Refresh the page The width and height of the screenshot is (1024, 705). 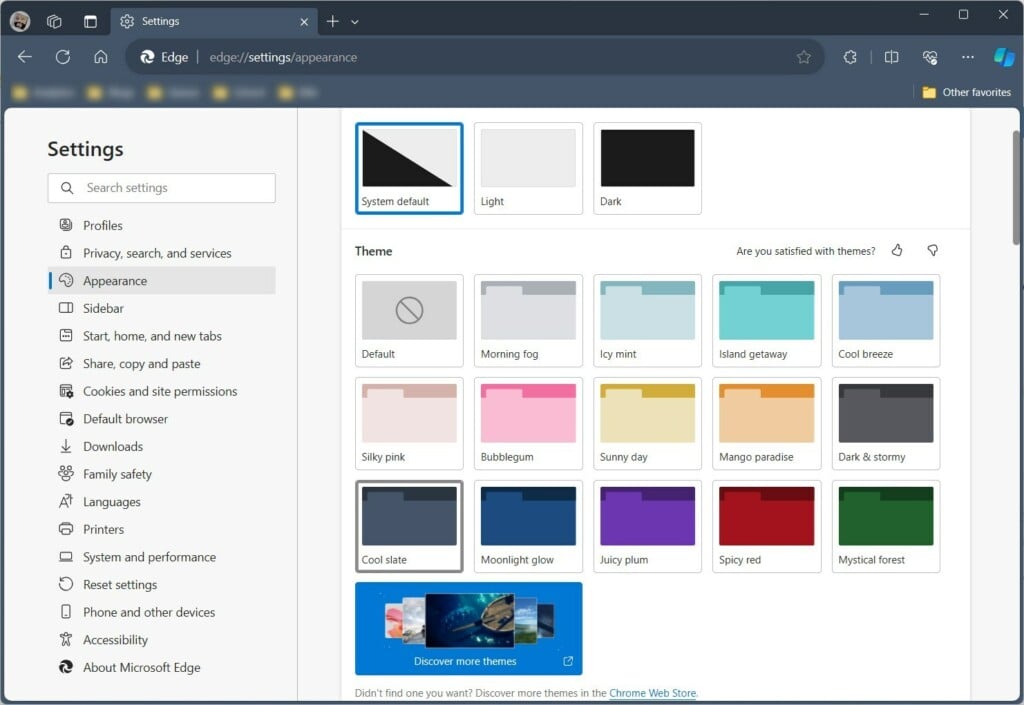point(63,57)
